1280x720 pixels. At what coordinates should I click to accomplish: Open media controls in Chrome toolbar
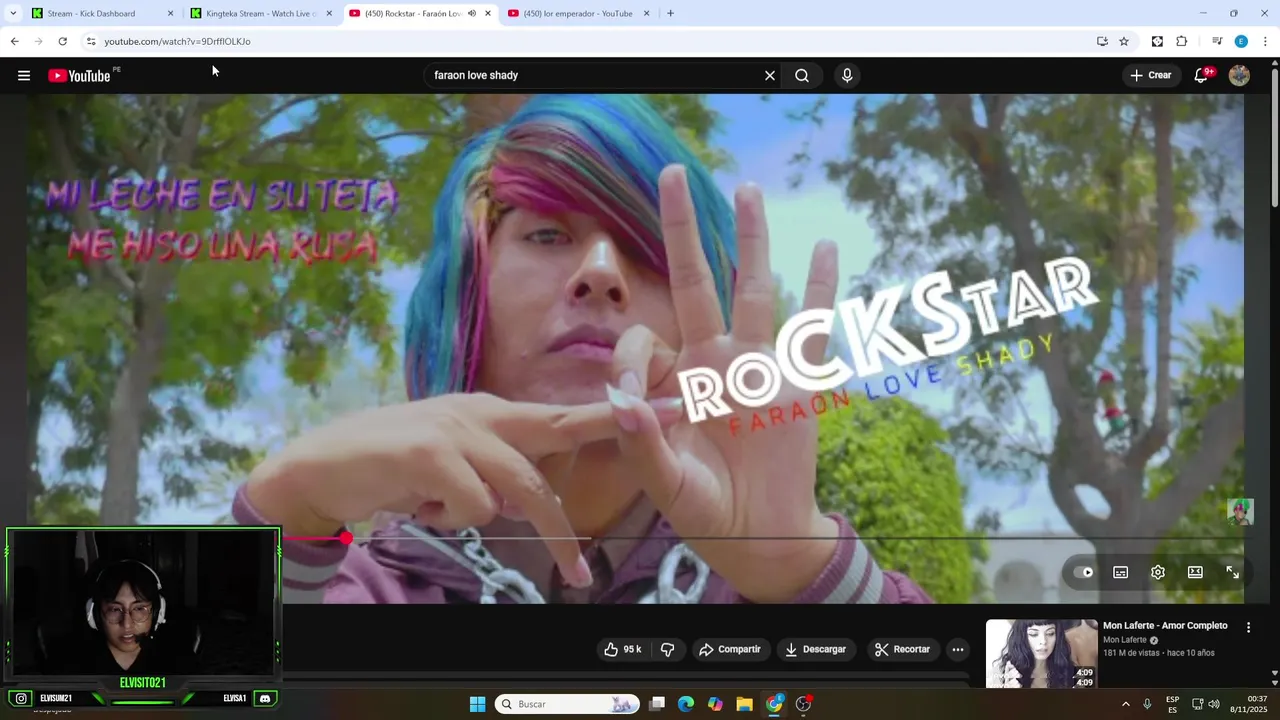click(x=1217, y=41)
